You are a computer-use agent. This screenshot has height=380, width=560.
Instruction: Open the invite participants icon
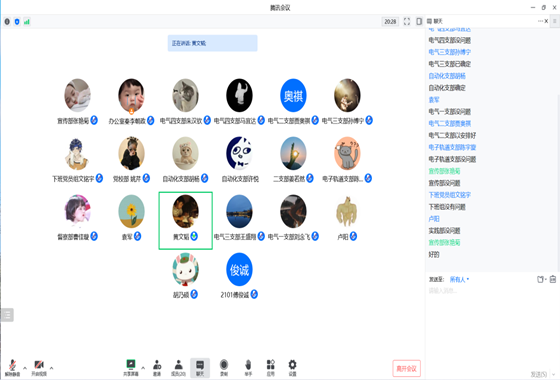tap(157, 368)
